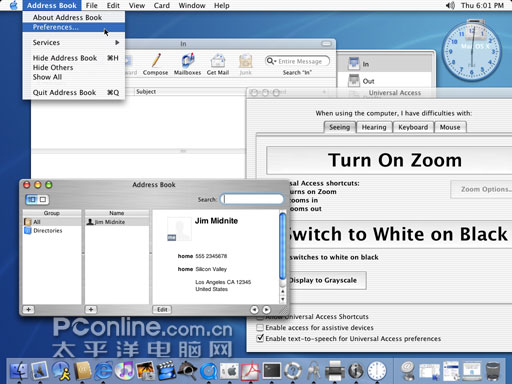Click Edit button below the contact card
Screen dimensions: 512x384
point(162,310)
